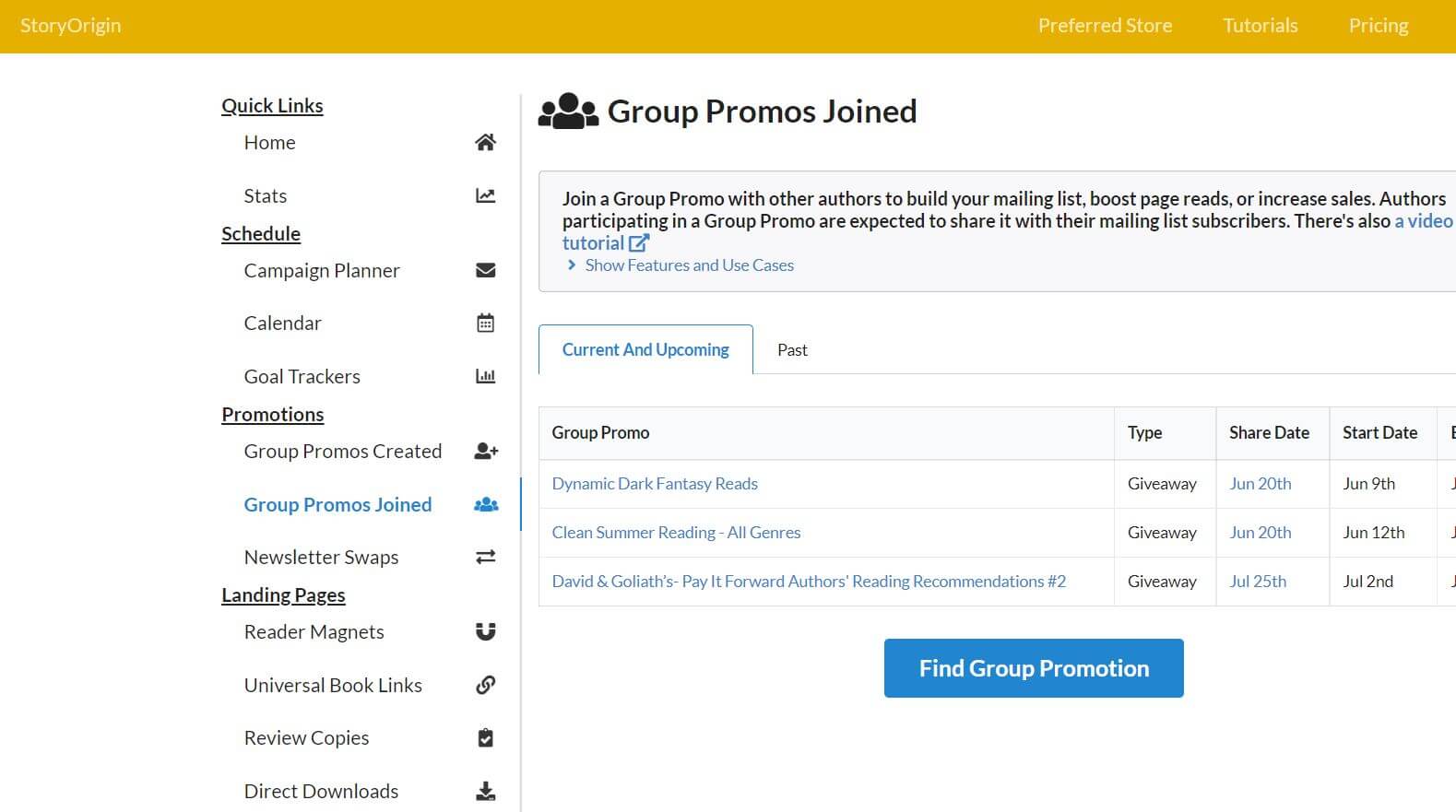The image size is (1456, 812).
Task: Click Jun 20th share date for Clean Summer Reading
Action: (x=1261, y=533)
